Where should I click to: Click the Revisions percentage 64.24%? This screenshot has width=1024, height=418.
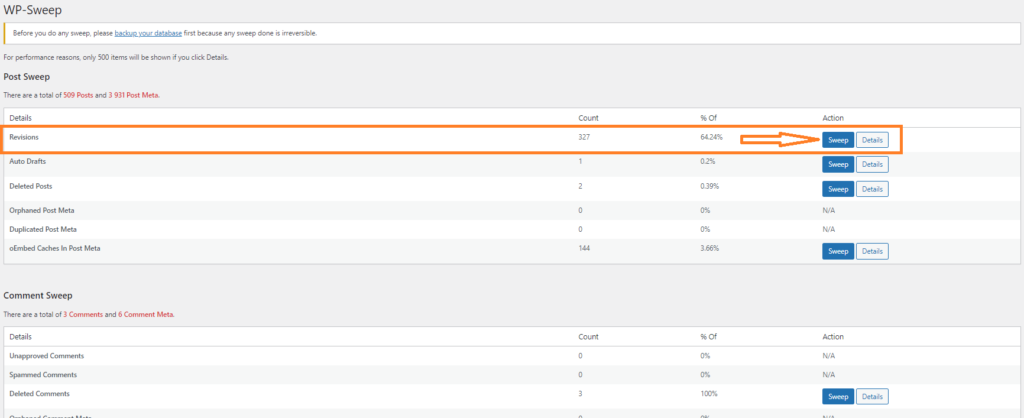pos(711,138)
